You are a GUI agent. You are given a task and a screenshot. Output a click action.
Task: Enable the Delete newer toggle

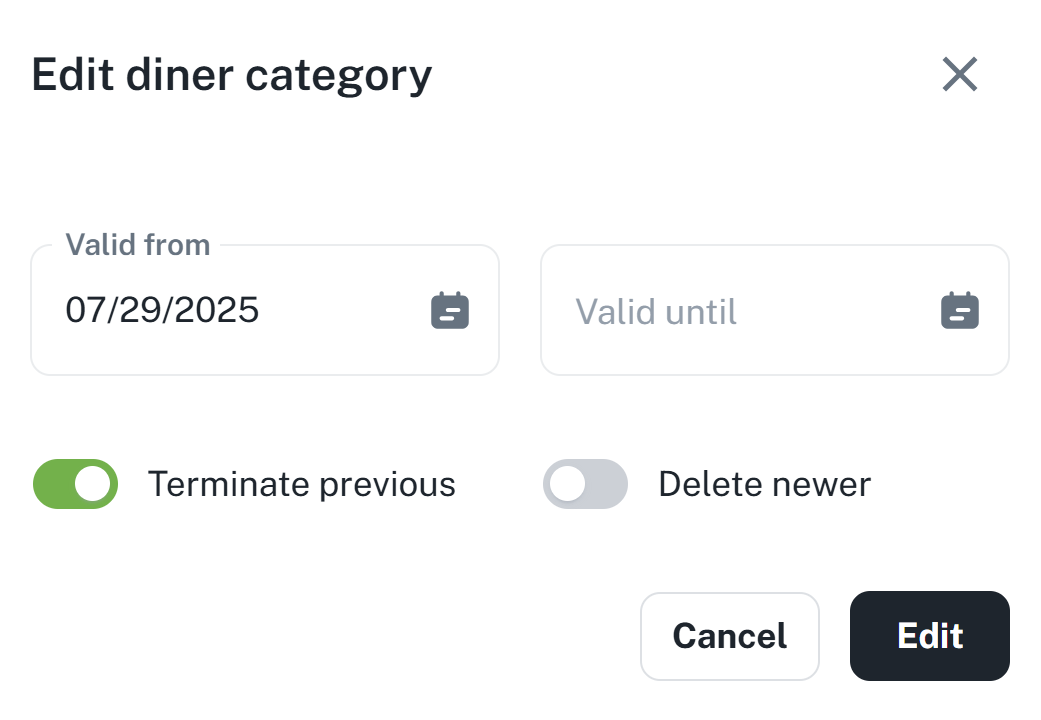pyautogui.click(x=585, y=485)
